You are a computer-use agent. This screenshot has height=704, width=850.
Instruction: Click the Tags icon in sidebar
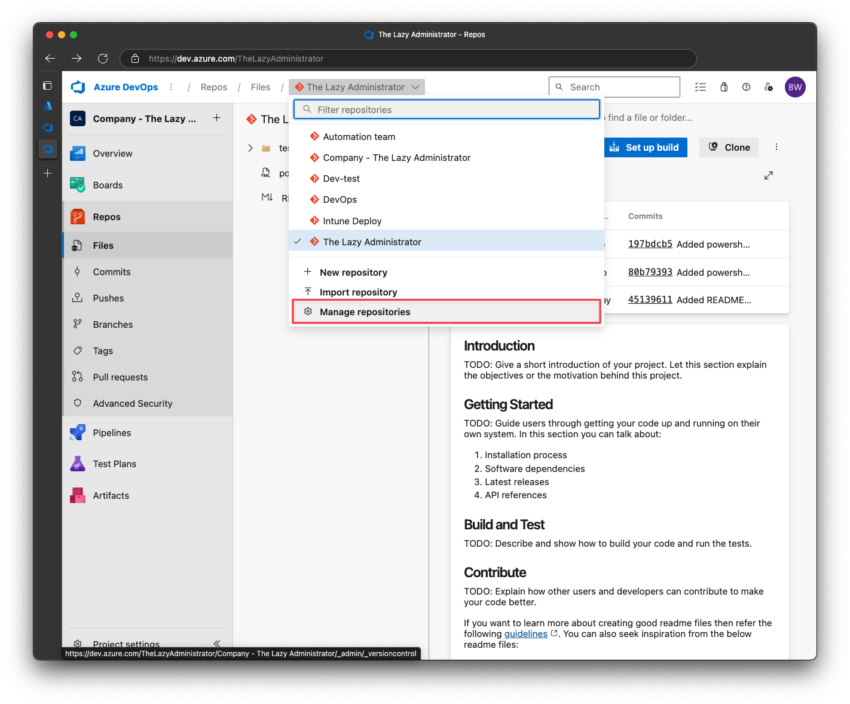pos(78,351)
